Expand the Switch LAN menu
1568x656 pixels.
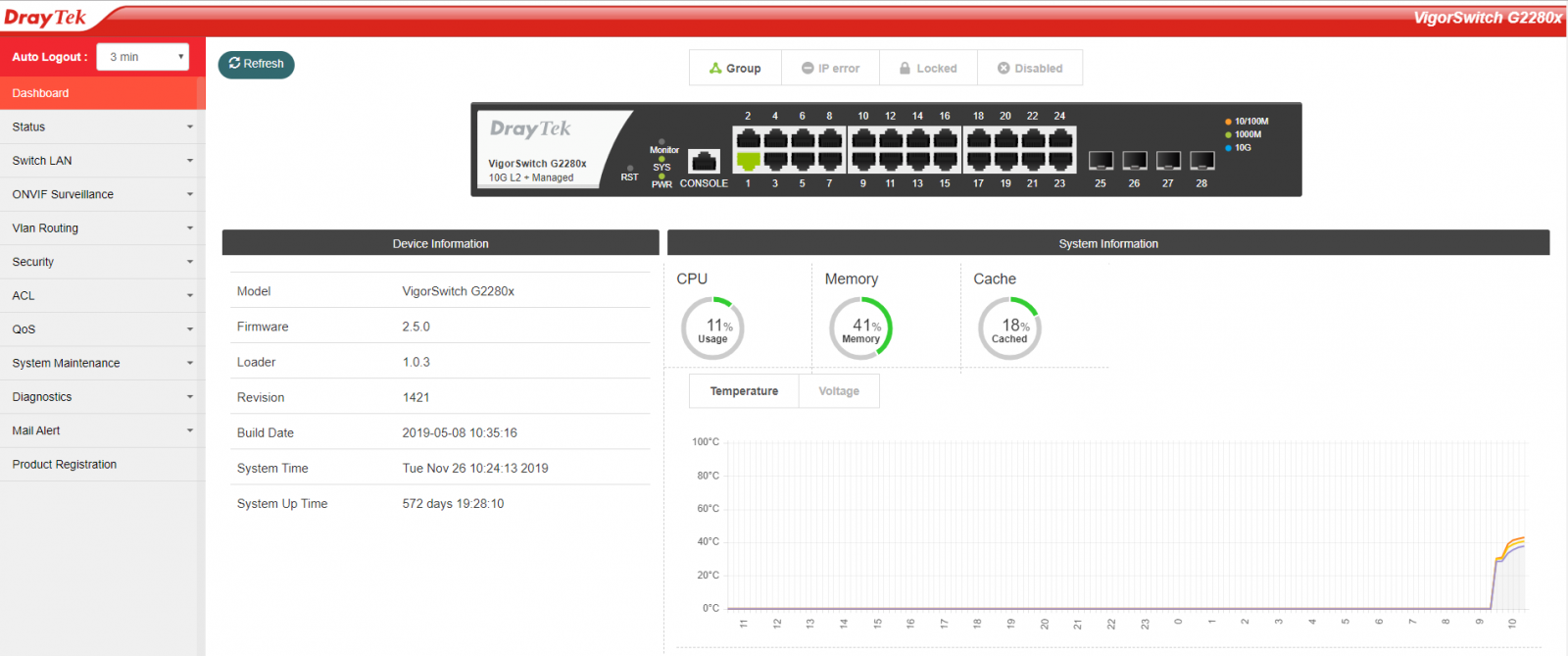click(103, 161)
